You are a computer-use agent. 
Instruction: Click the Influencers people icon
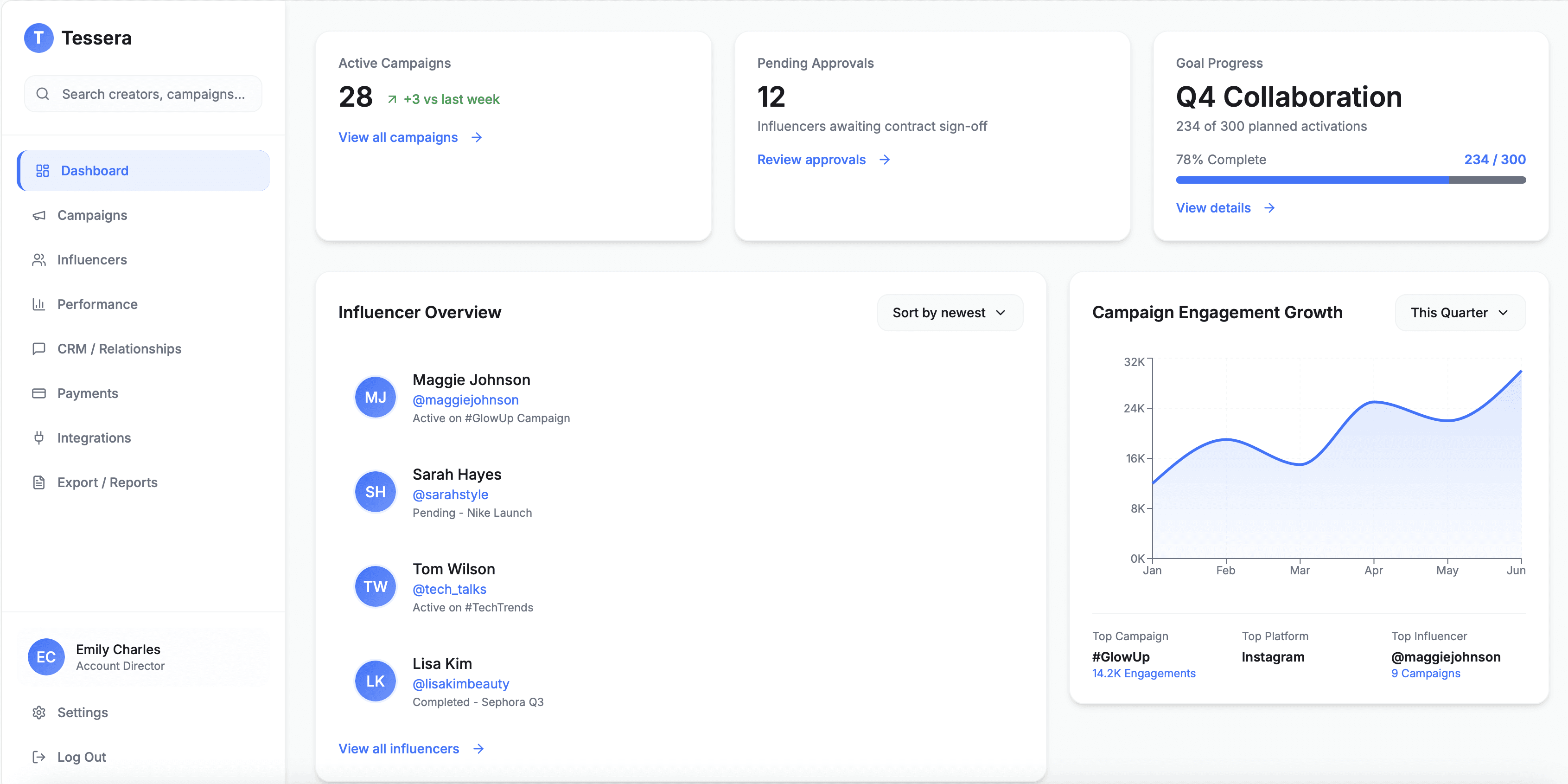tap(39, 259)
